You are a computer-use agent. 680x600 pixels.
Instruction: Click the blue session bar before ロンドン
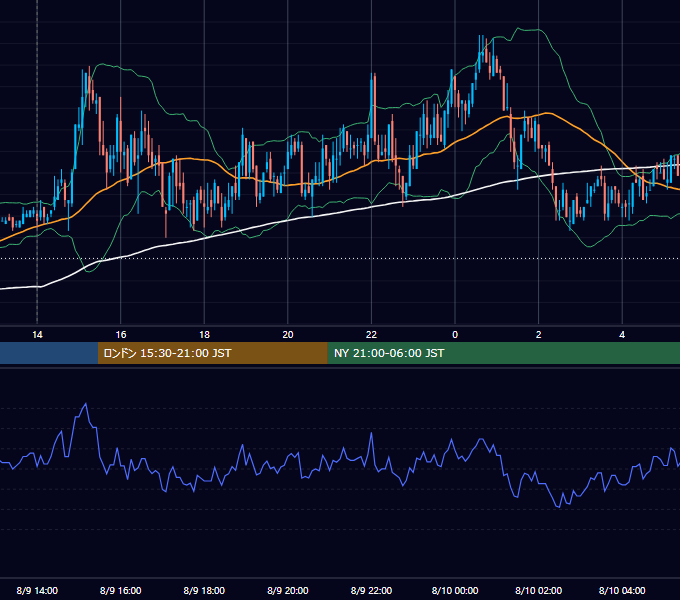pos(49,353)
